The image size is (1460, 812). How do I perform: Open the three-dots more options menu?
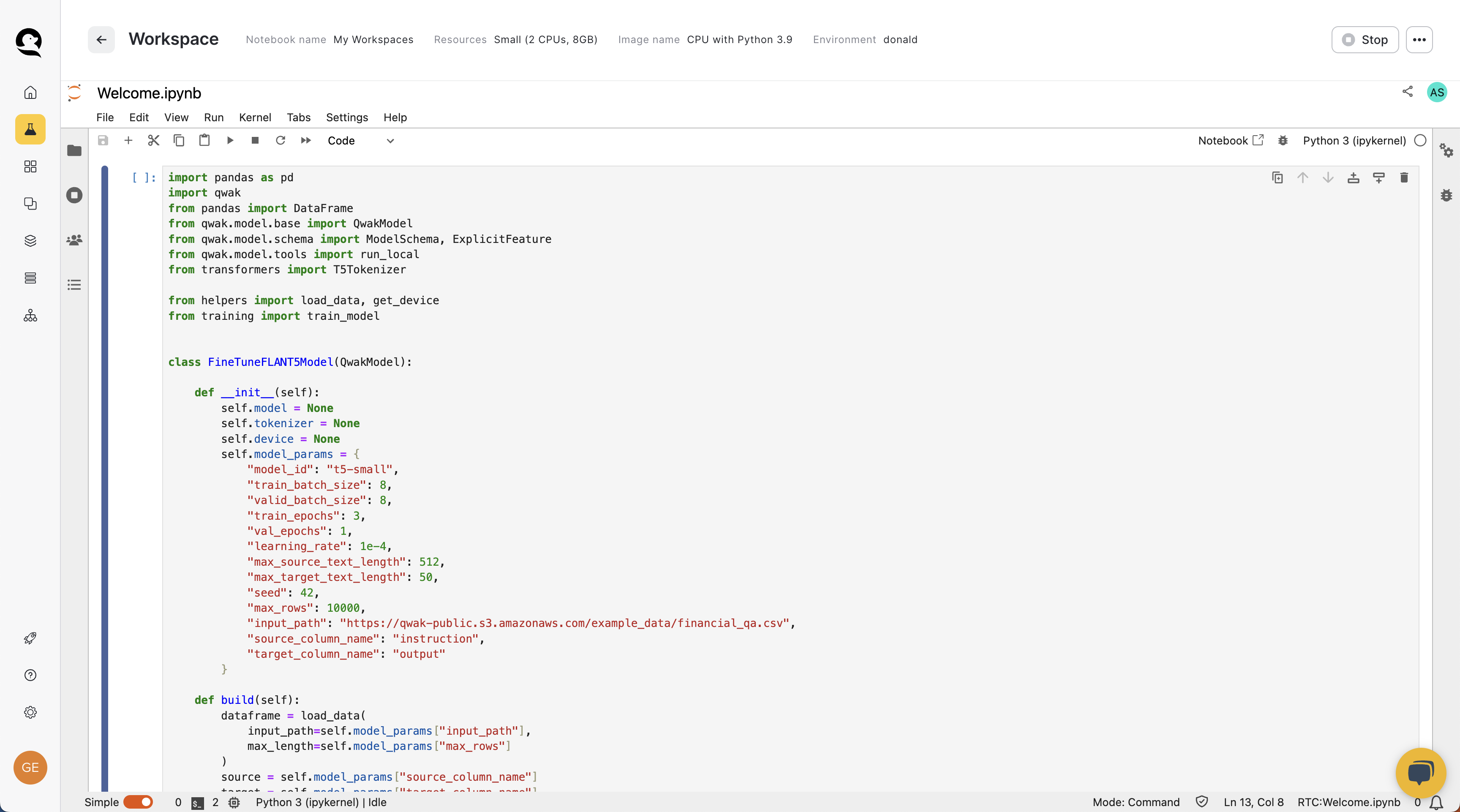tap(1419, 40)
